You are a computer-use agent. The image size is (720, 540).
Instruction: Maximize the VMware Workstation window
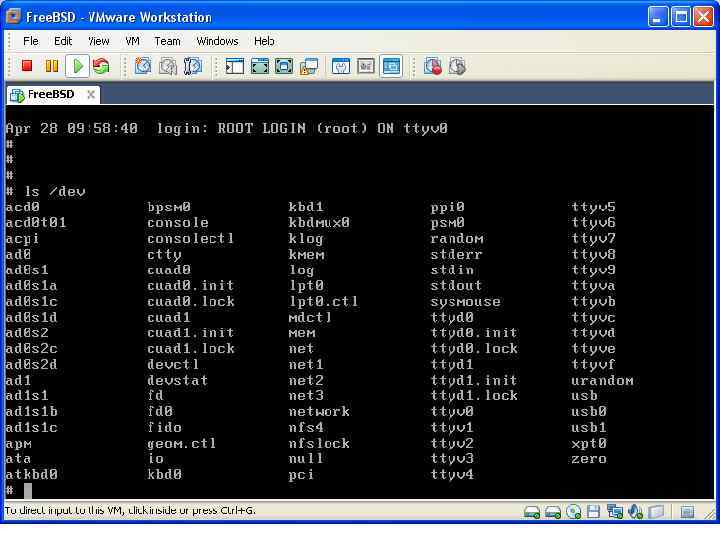tap(681, 17)
